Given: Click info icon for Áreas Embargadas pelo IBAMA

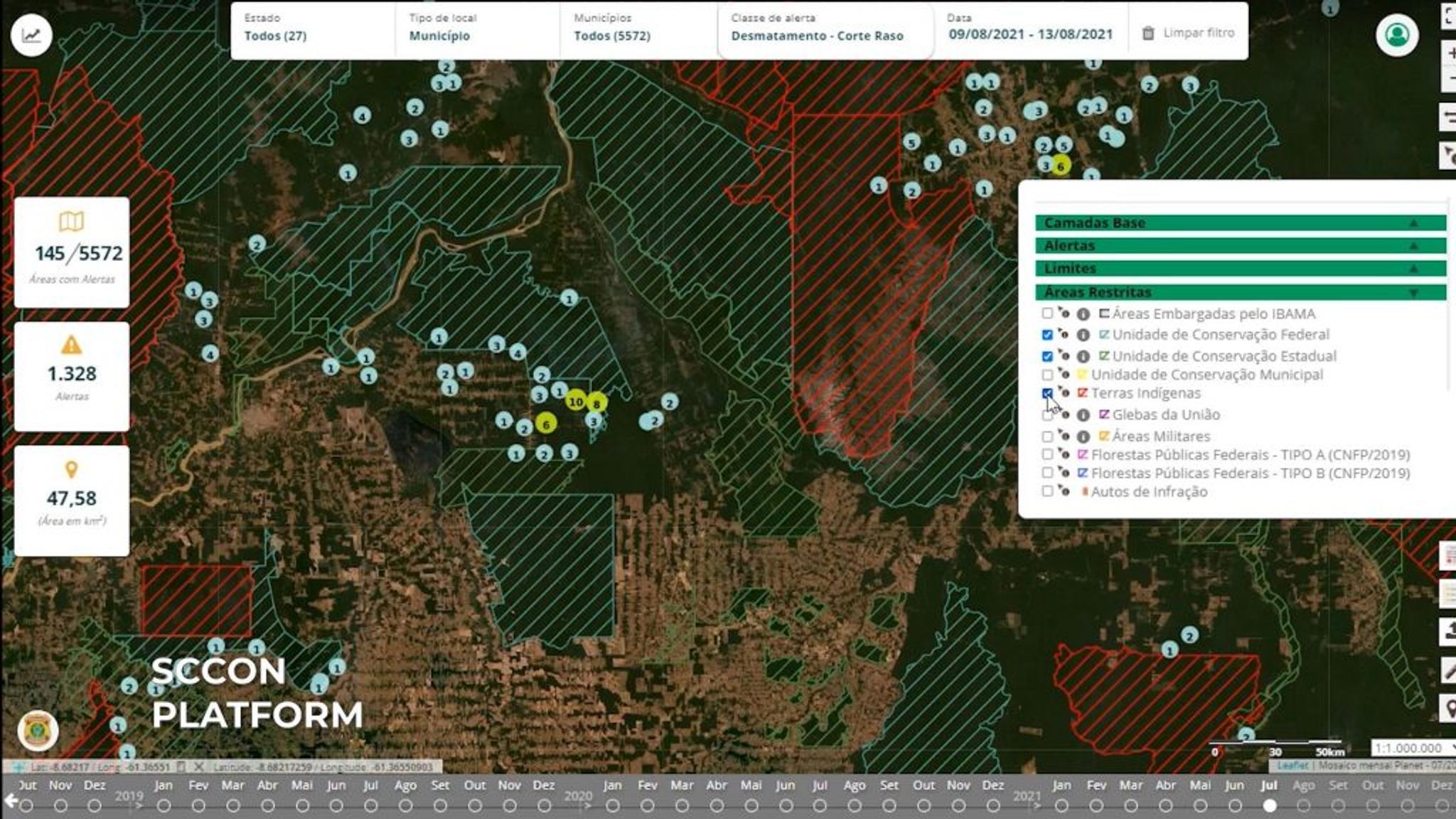Looking at the screenshot, I should coord(1083,314).
